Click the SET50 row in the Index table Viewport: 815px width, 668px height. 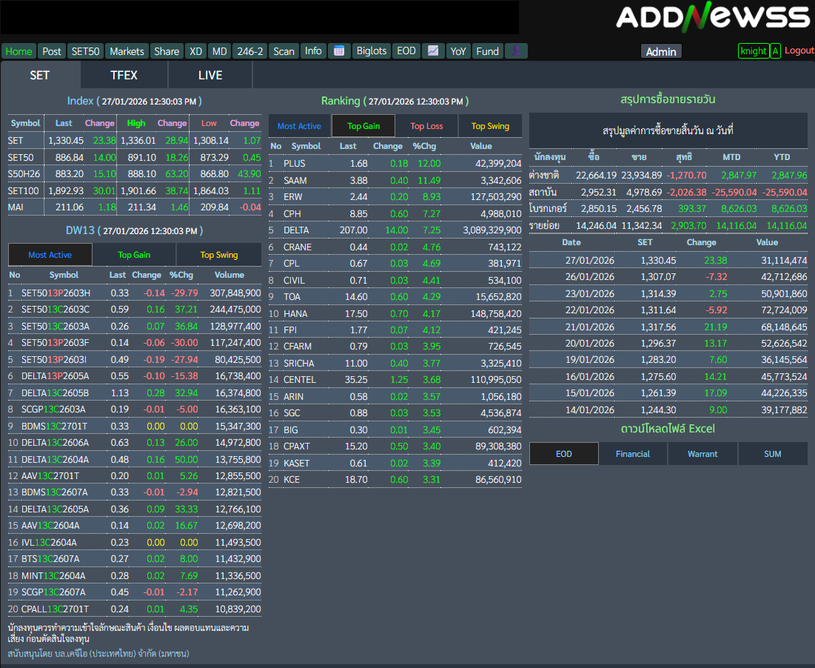point(20,157)
